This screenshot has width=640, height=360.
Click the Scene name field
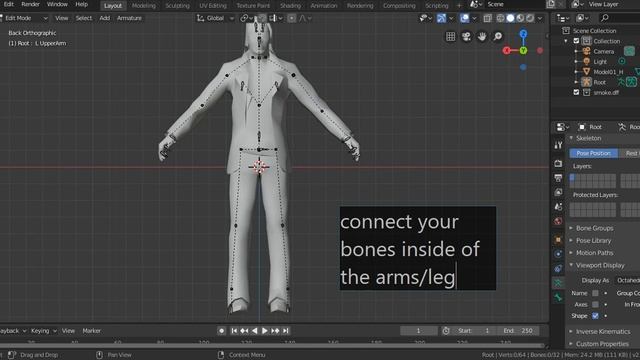point(514,4)
